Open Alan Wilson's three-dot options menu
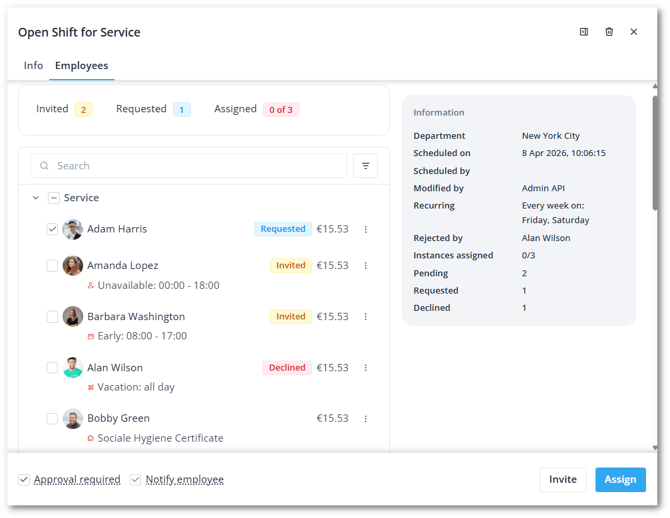This screenshot has height=518, width=670. point(366,368)
